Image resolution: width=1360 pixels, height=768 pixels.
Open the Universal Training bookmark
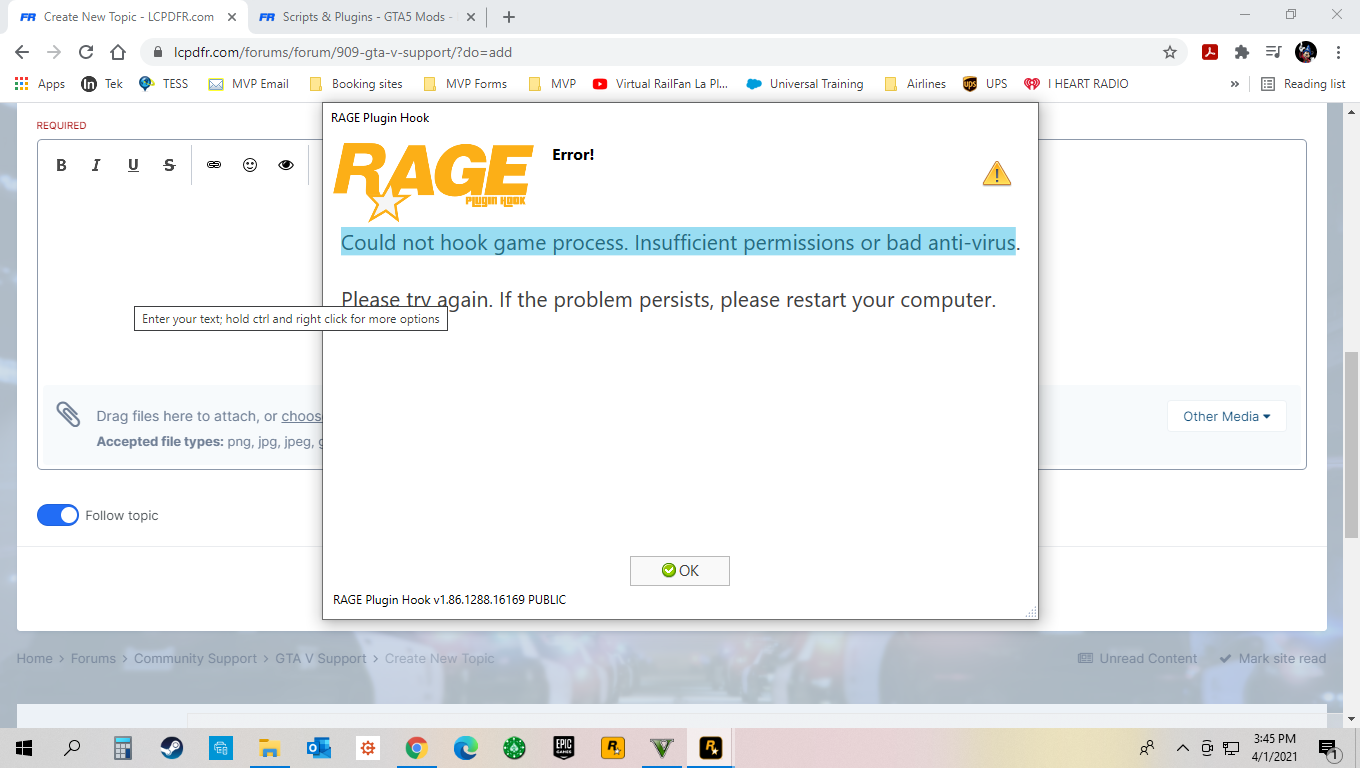tap(805, 84)
